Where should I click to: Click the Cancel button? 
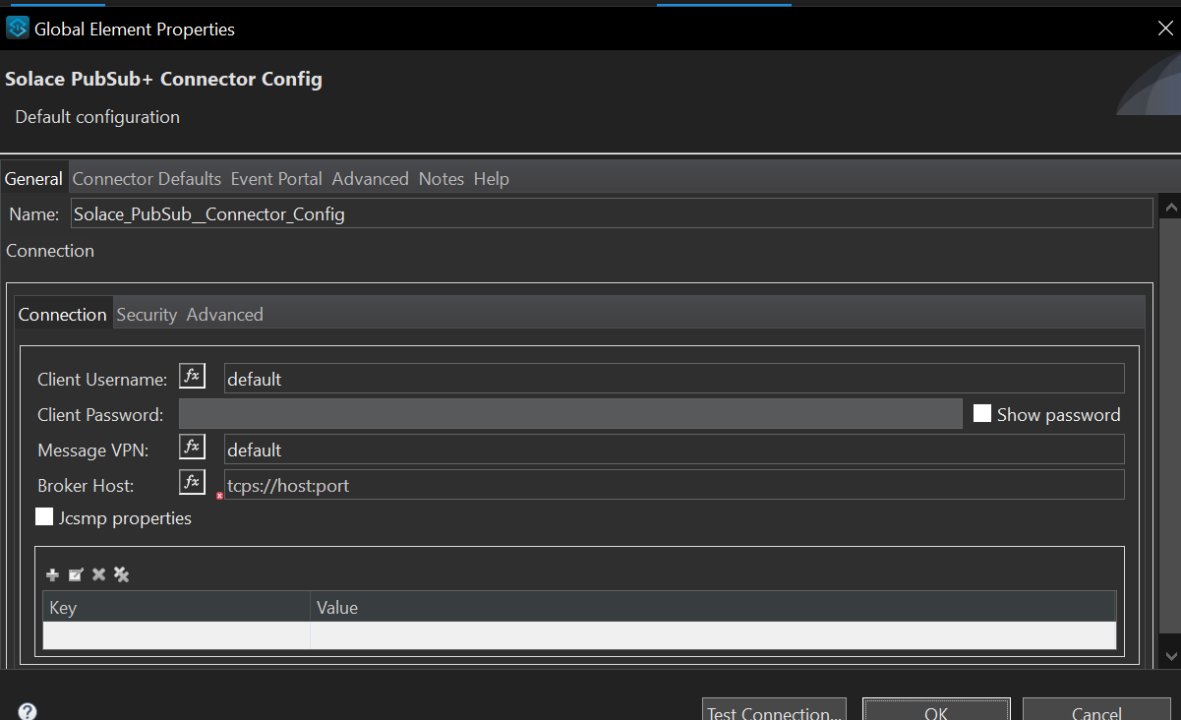(1096, 709)
